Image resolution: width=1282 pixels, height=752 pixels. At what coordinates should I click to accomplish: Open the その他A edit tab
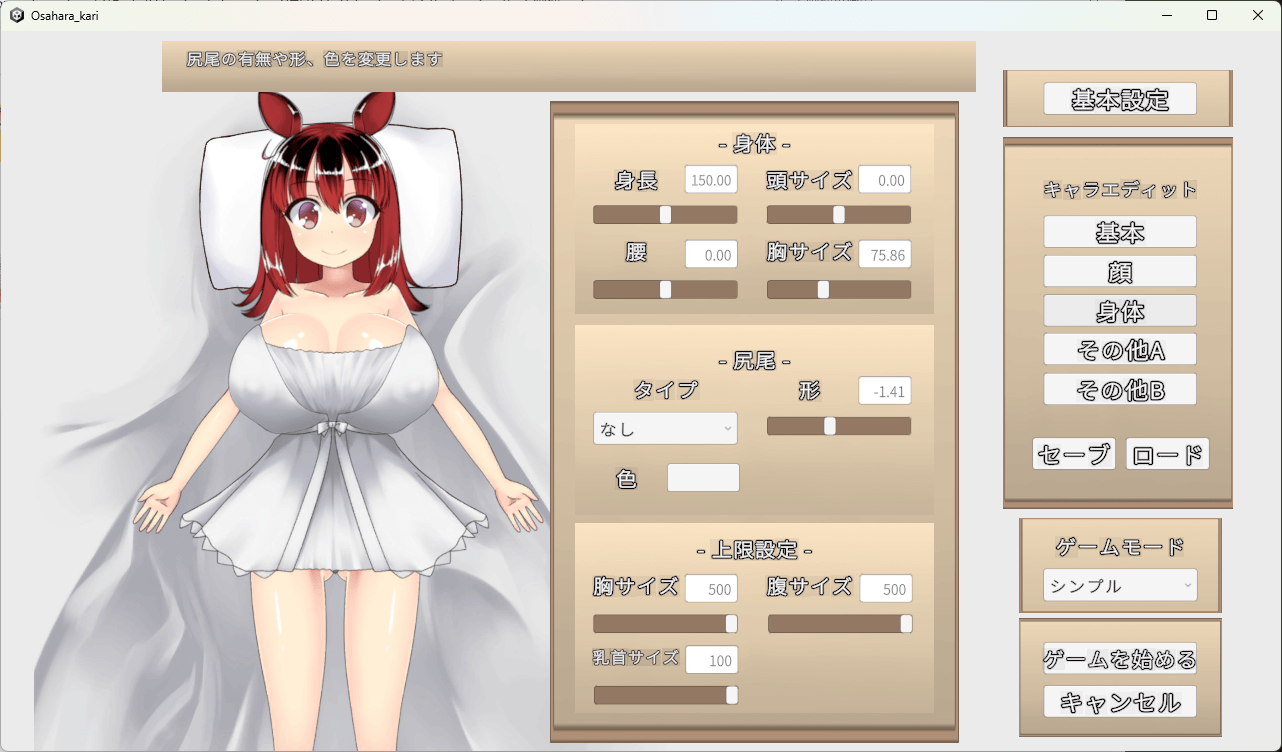point(1119,349)
